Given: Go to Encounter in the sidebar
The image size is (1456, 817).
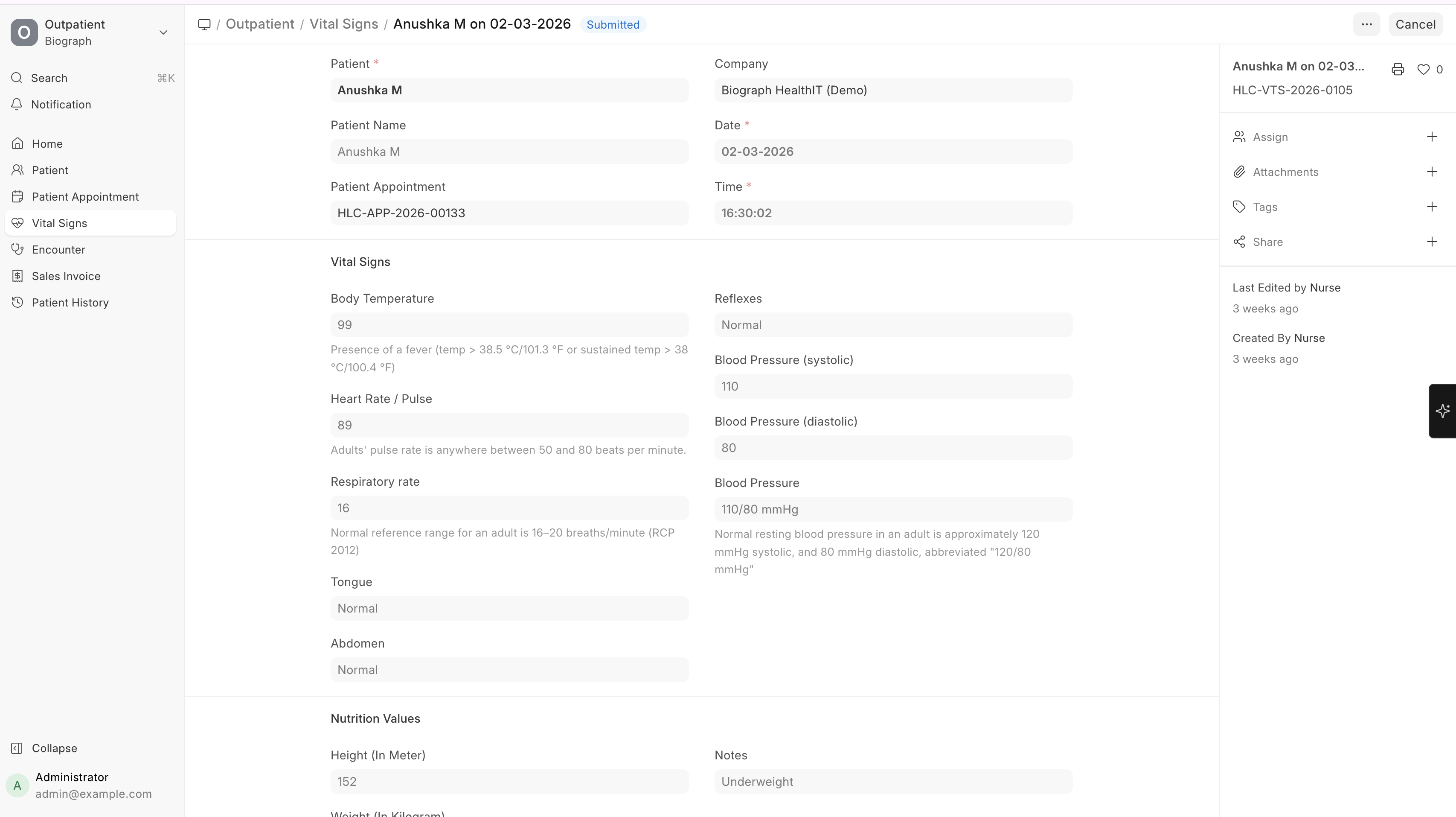Looking at the screenshot, I should pyautogui.click(x=58, y=250).
